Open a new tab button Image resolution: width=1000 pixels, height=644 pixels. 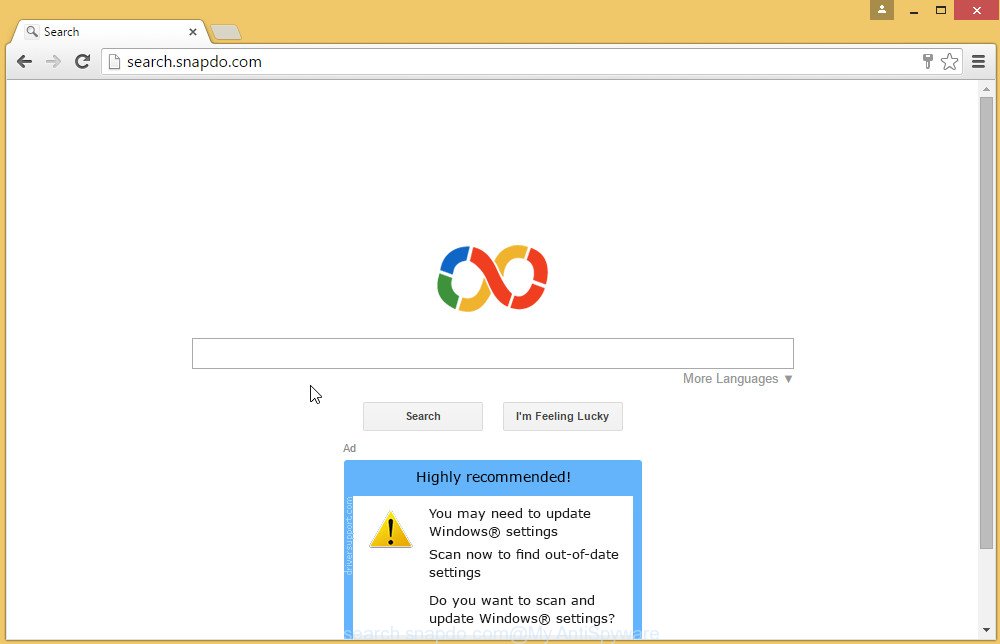click(225, 31)
